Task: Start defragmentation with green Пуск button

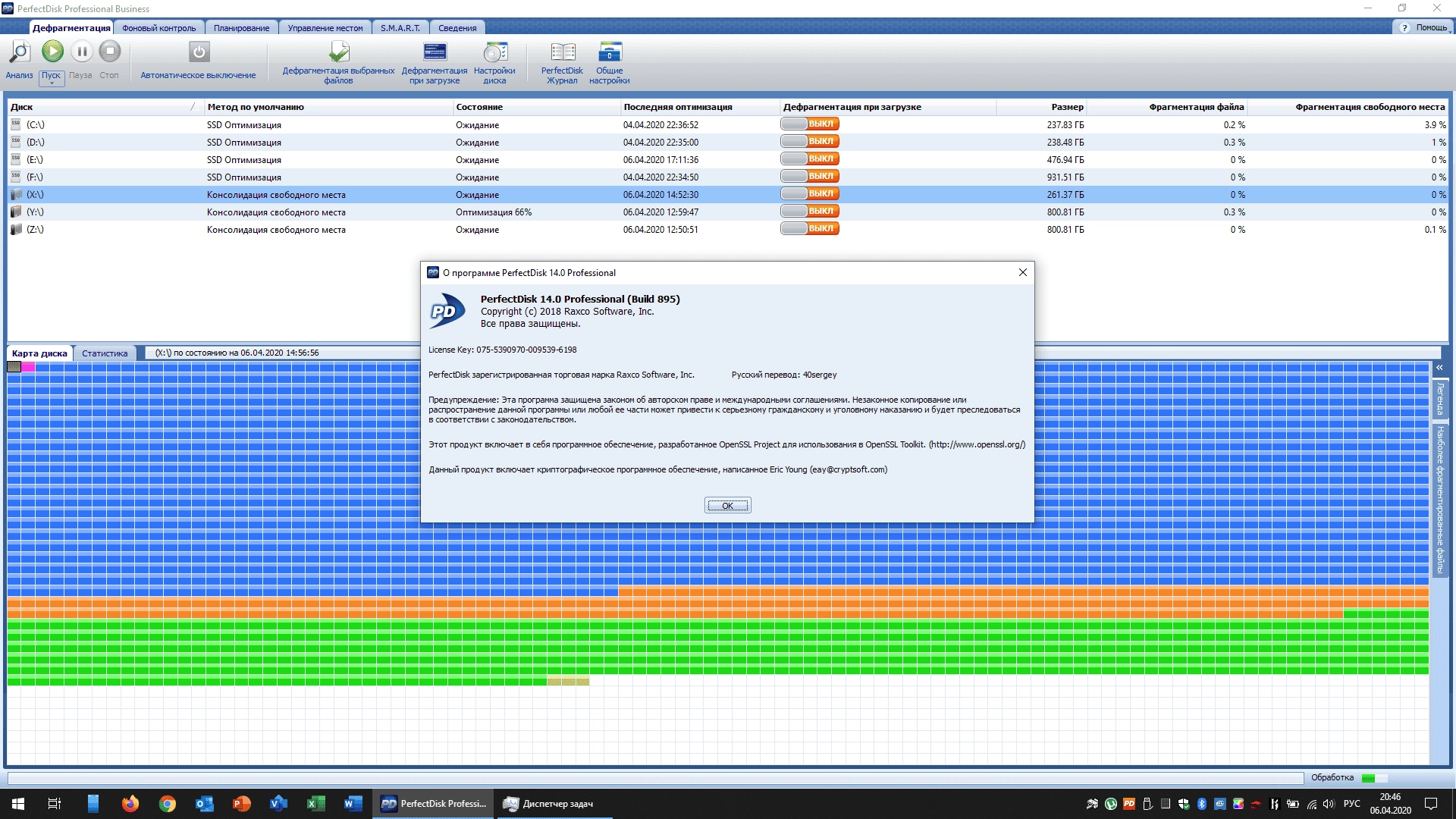Action: 52,52
